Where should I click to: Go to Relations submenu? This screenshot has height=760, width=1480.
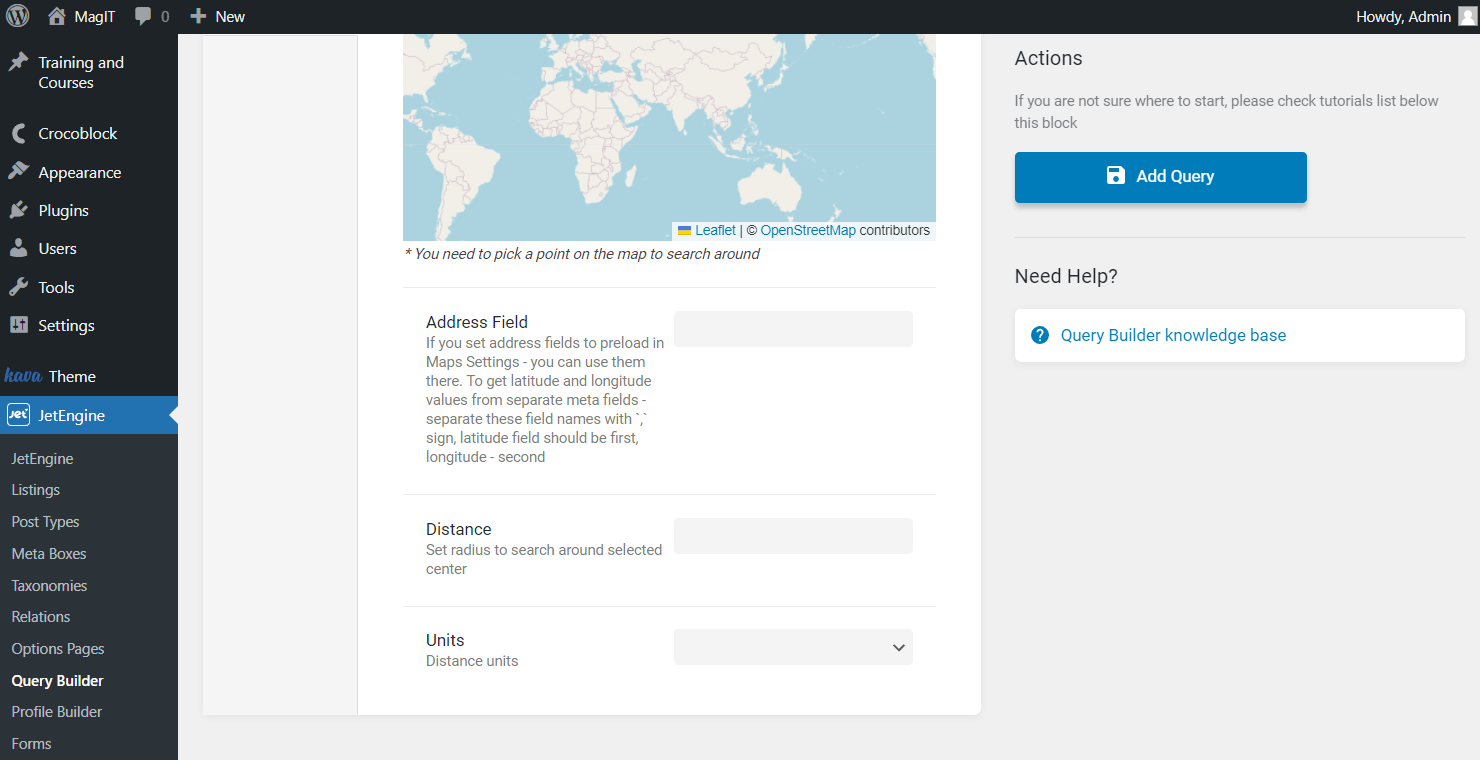tap(41, 617)
